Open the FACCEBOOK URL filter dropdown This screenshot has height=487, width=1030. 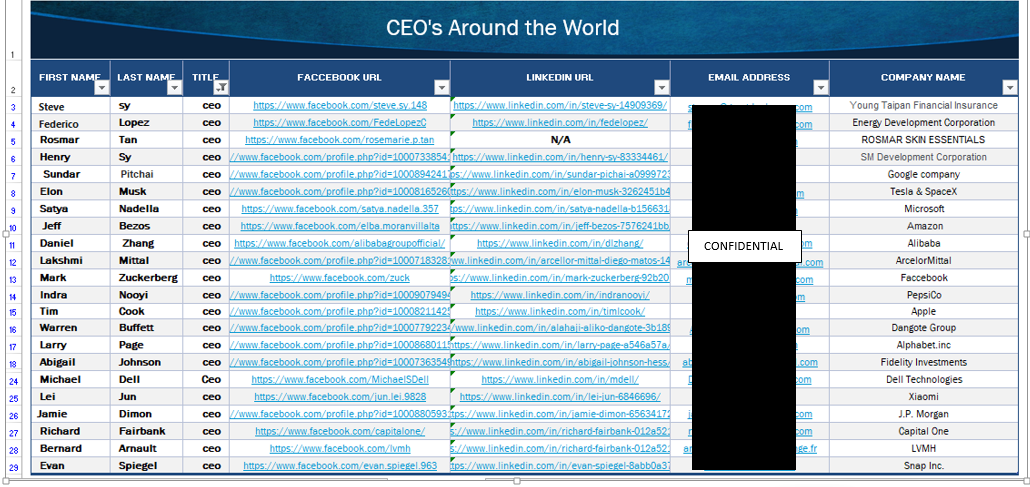(x=442, y=87)
